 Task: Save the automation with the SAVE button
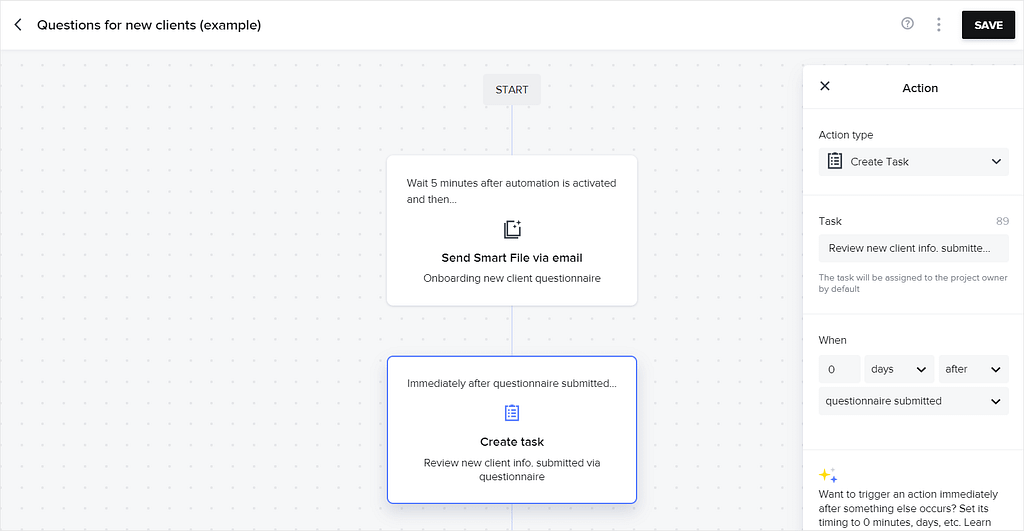tap(988, 25)
